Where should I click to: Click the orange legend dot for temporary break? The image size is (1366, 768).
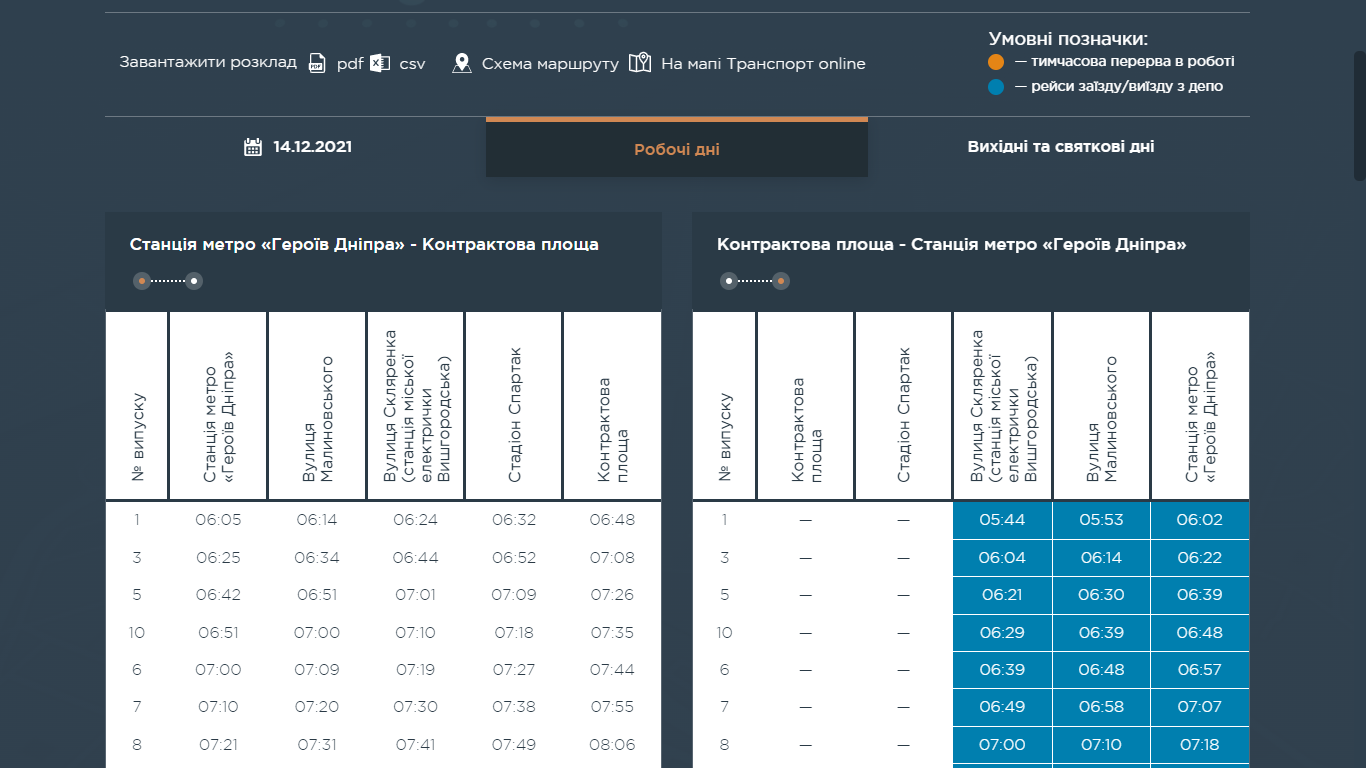coord(996,62)
